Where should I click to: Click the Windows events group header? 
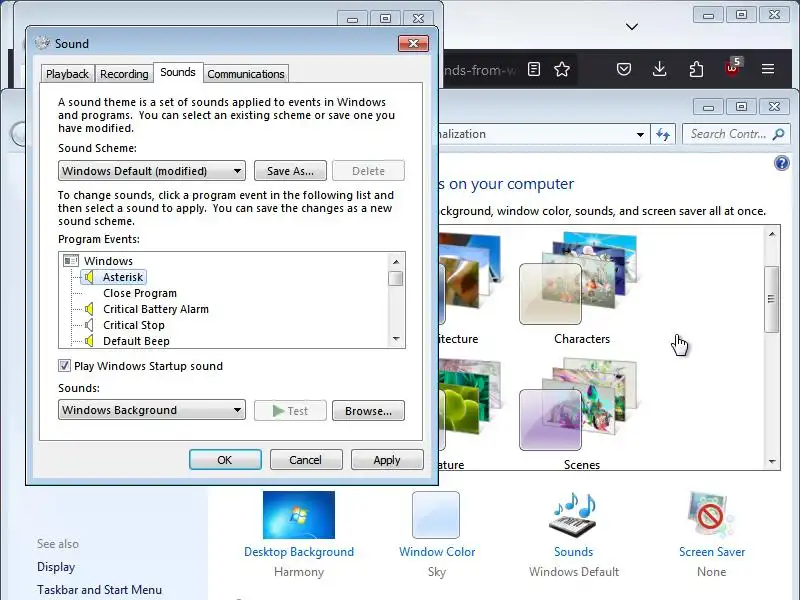tap(108, 261)
